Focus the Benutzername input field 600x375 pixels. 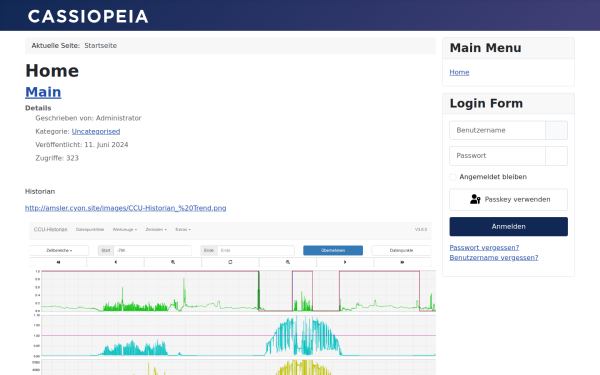497,130
